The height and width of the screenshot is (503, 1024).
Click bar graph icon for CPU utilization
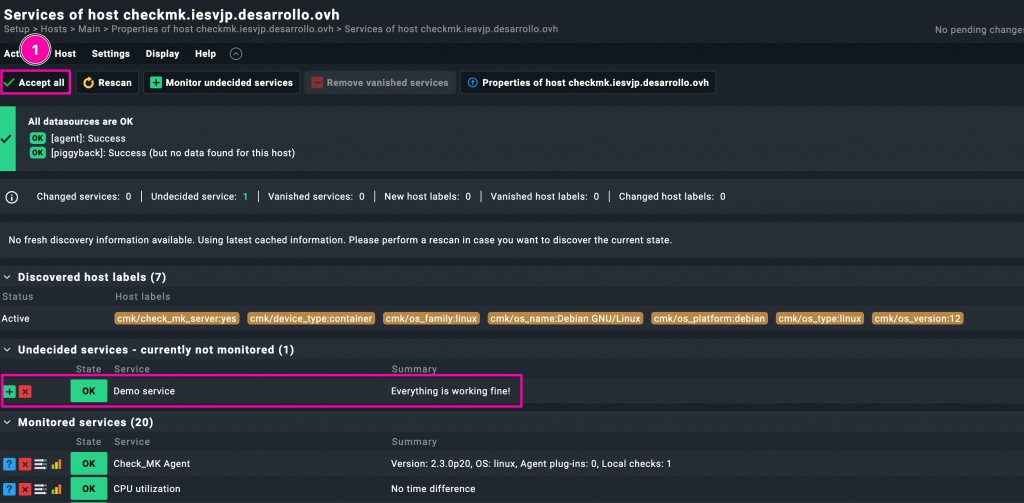pyautogui.click(x=56, y=489)
